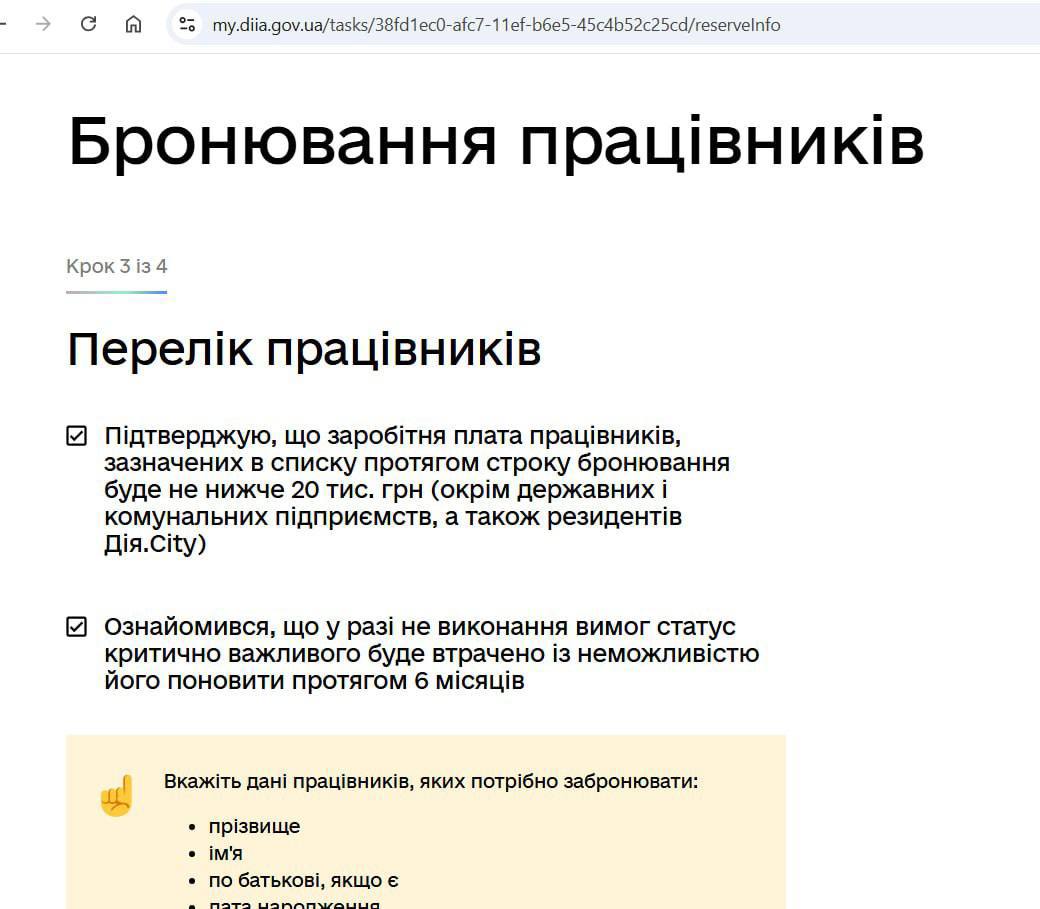Viewport: 1040px width, 909px height.
Task: Click the pointing finger emoji icon
Action: (116, 796)
